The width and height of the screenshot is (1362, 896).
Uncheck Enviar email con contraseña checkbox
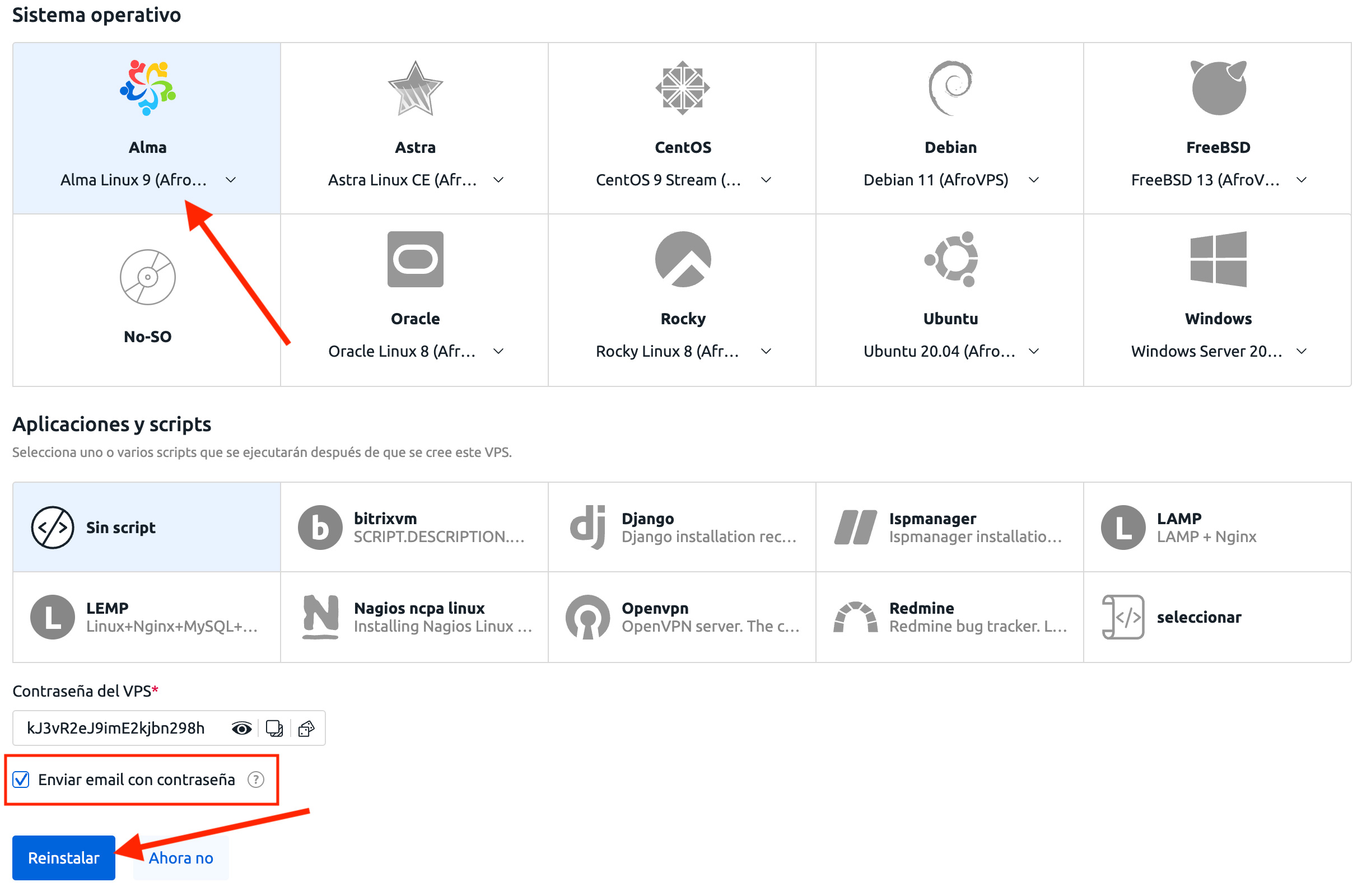[x=21, y=780]
